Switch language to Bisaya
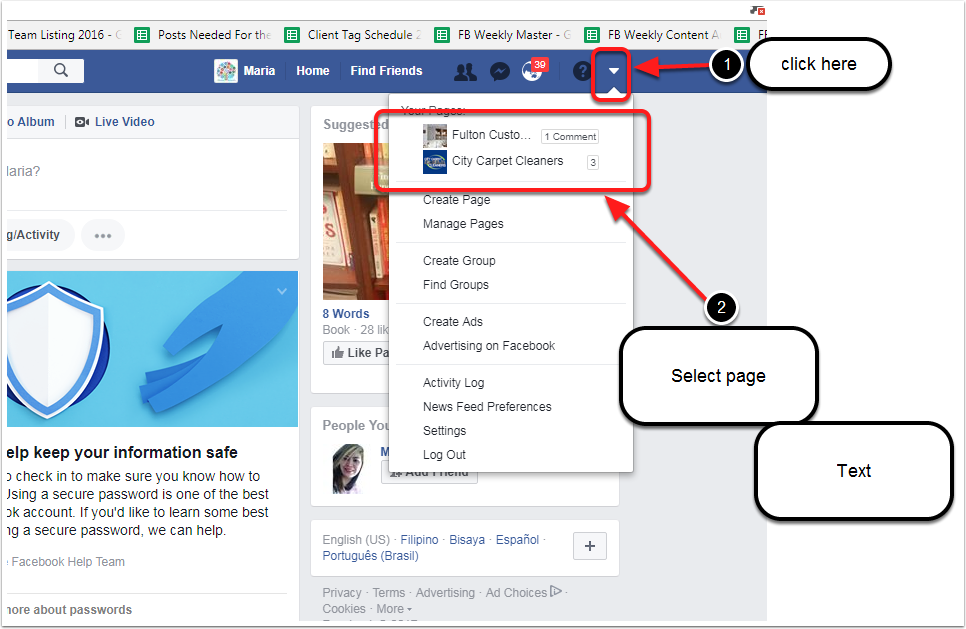The image size is (966, 629). pyautogui.click(x=467, y=540)
